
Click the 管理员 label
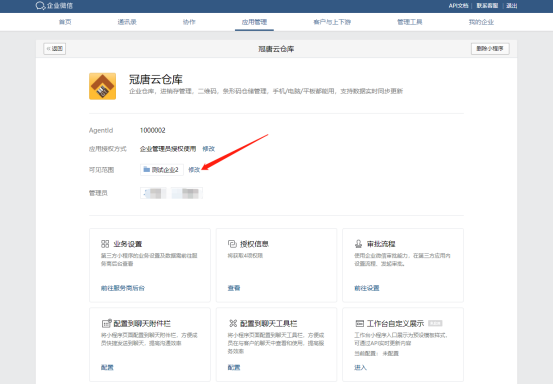tap(98, 193)
